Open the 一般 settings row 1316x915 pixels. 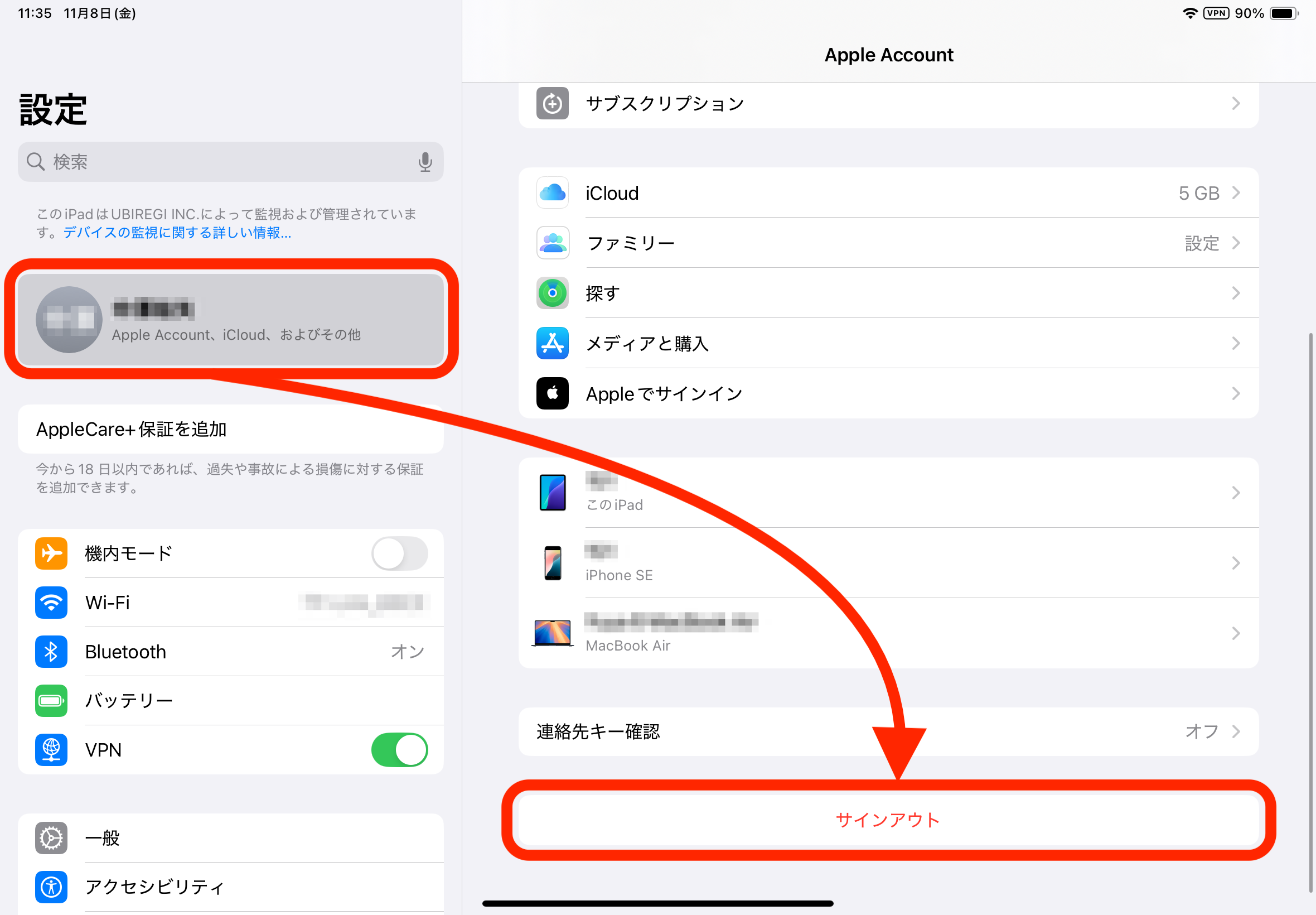[231, 838]
